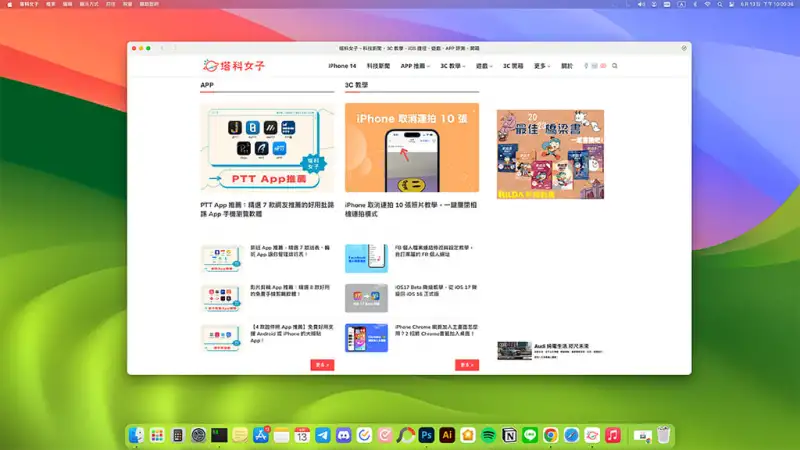
Task: Open Calculator from the Dock
Action: click(178, 435)
